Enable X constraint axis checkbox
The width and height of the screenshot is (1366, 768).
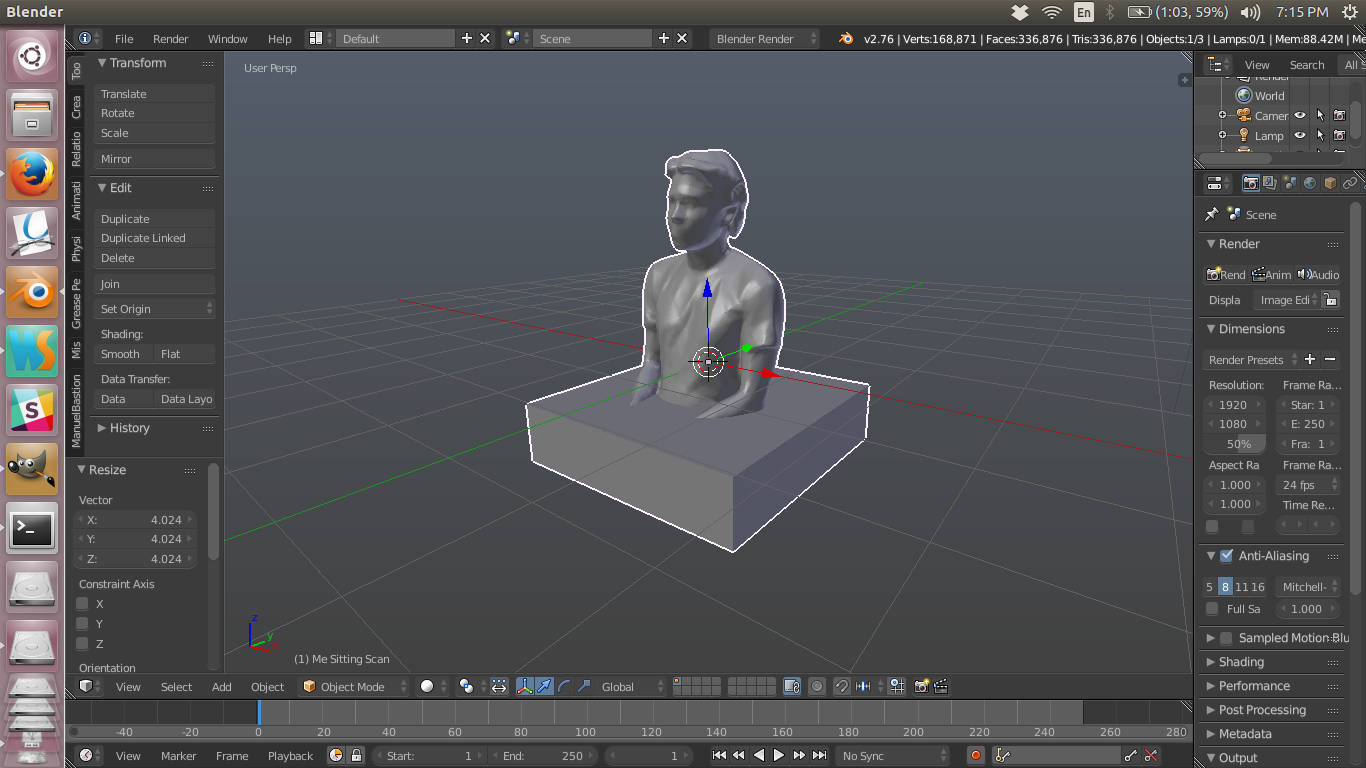(x=83, y=603)
